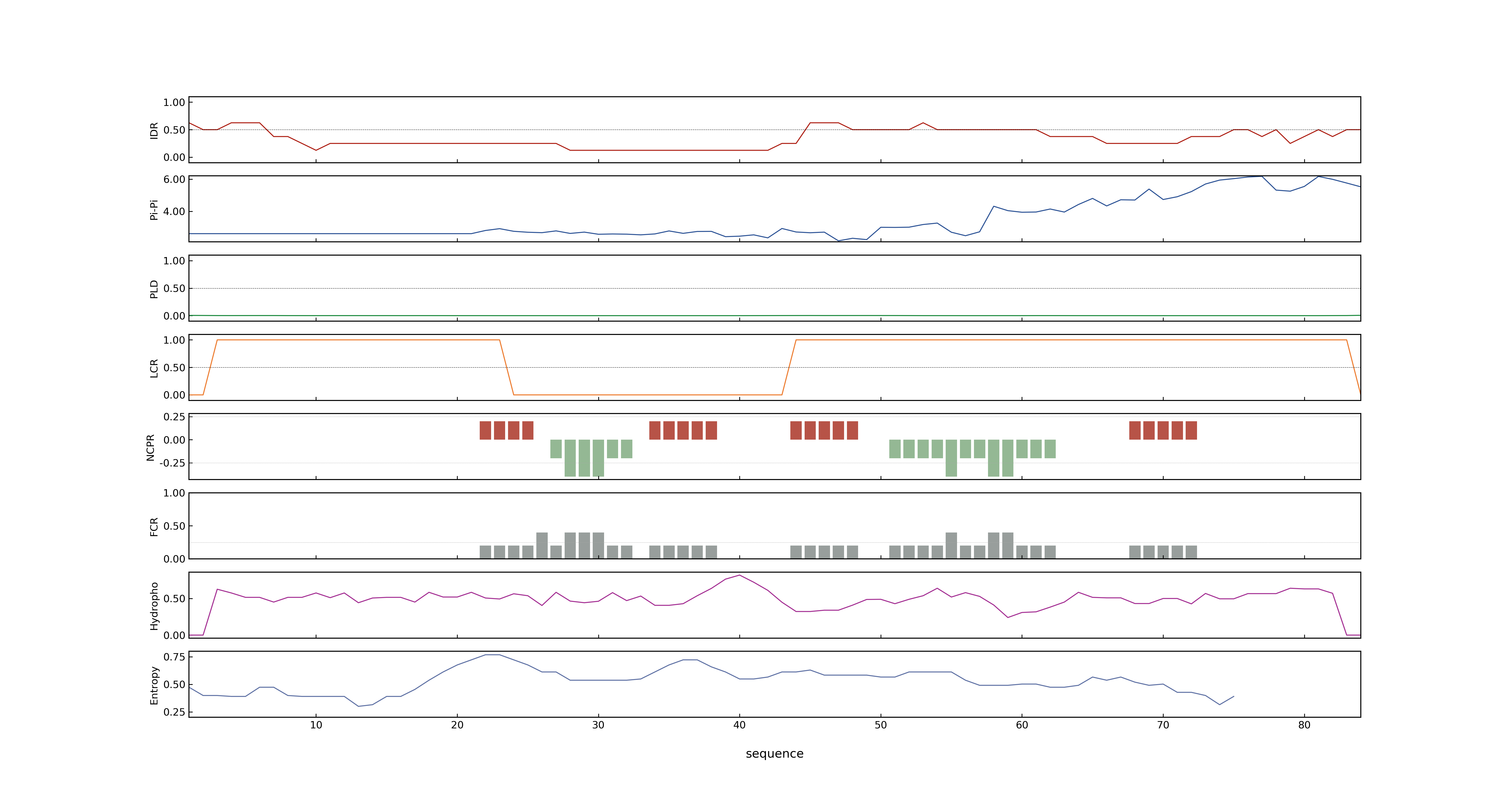Screen dimensions: 1512x806
Task: Click the x-axis tick label 60
Action: click(x=1022, y=725)
